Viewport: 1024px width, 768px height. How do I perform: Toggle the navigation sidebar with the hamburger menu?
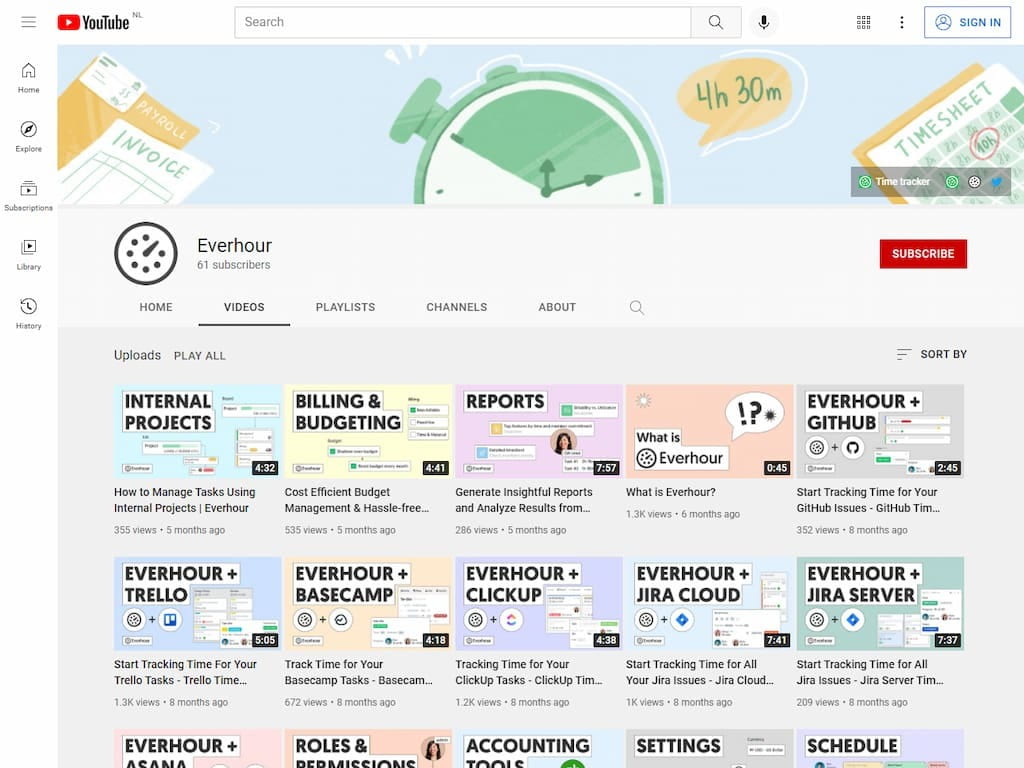pos(28,22)
